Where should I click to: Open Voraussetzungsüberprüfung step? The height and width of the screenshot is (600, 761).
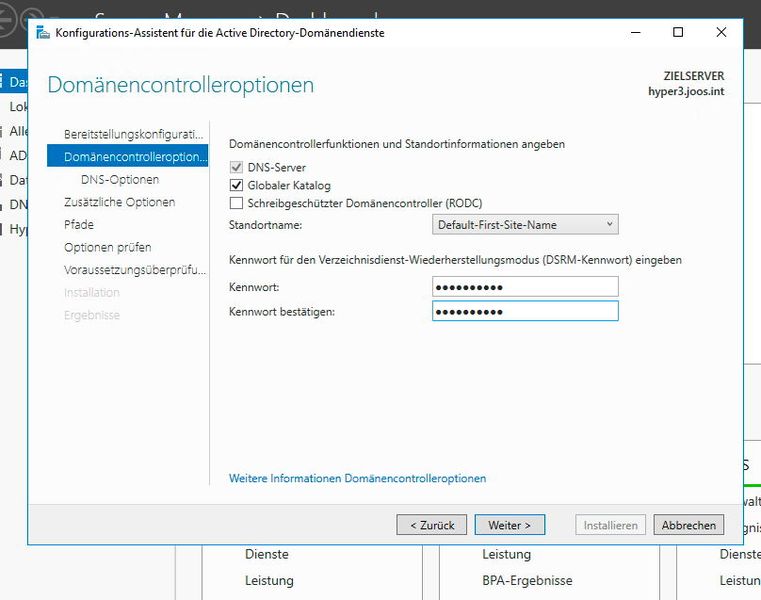point(135,270)
